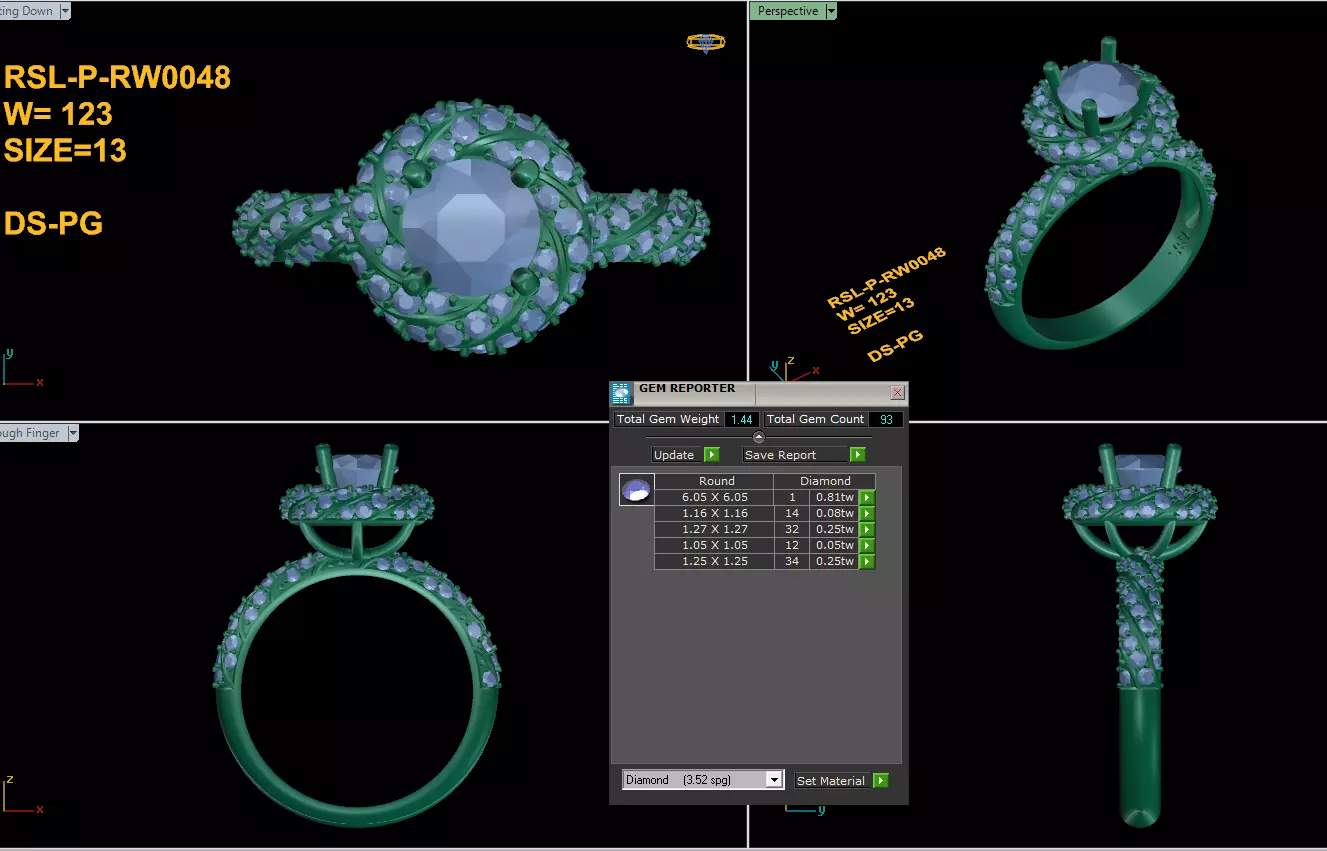Click the small ring gizmo icon in top viewport
This screenshot has height=851, width=1327.
(705, 42)
